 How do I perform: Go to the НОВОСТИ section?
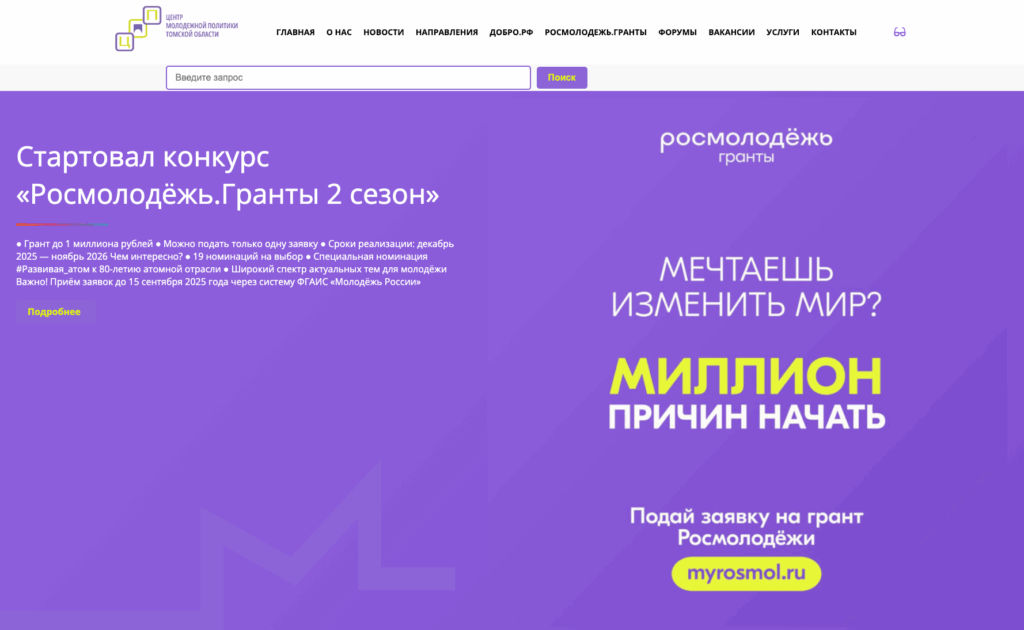(x=383, y=32)
